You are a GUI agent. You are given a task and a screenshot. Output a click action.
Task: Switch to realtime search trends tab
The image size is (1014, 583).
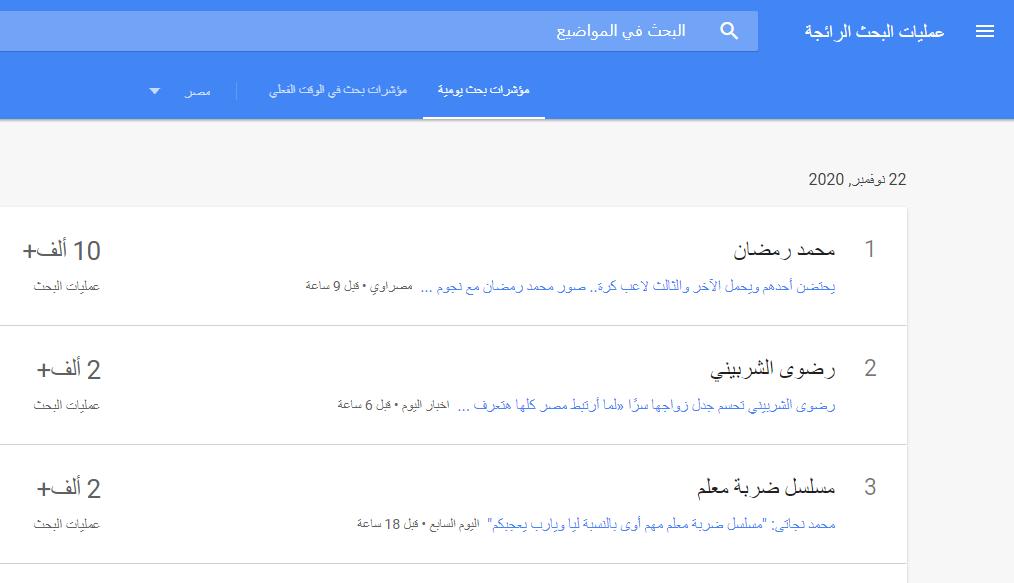[x=338, y=90]
